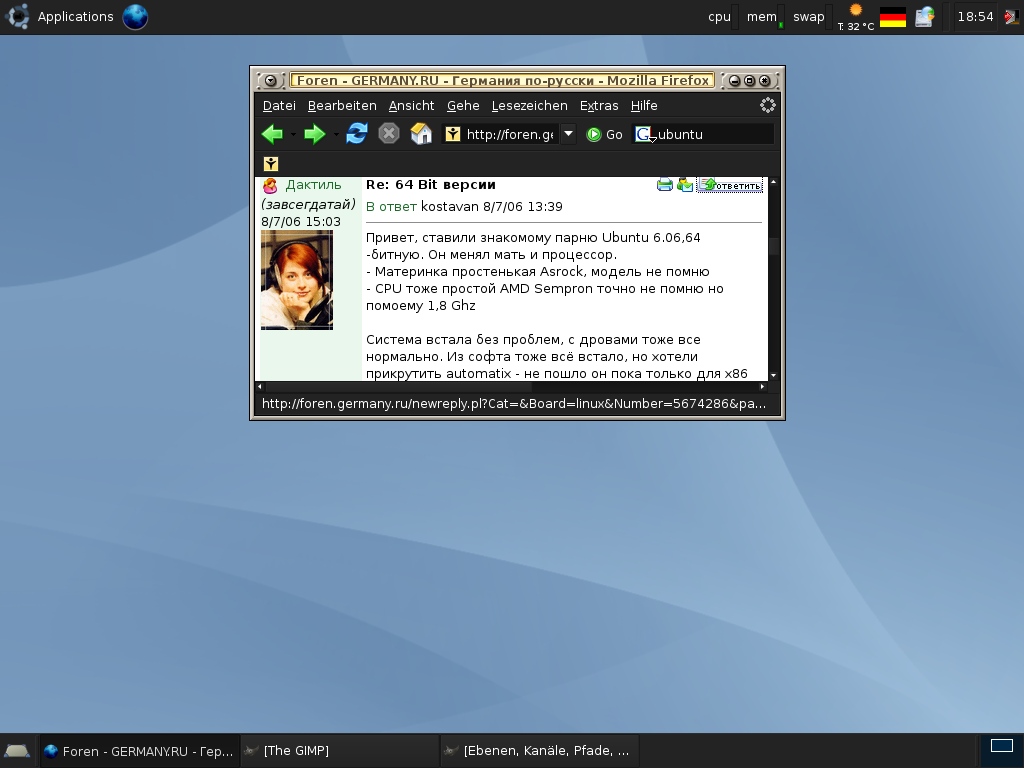1024x768 pixels.
Task: Open the forward-history dropdown arrow
Action: [x=336, y=135]
